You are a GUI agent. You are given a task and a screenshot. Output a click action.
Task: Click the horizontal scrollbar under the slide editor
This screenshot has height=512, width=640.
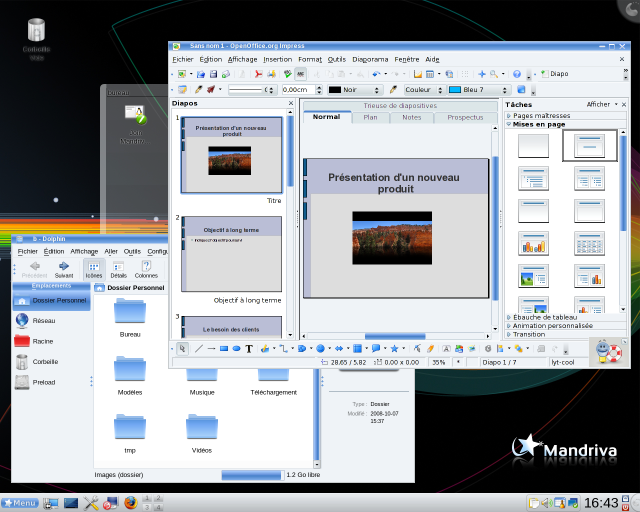tap(395, 336)
